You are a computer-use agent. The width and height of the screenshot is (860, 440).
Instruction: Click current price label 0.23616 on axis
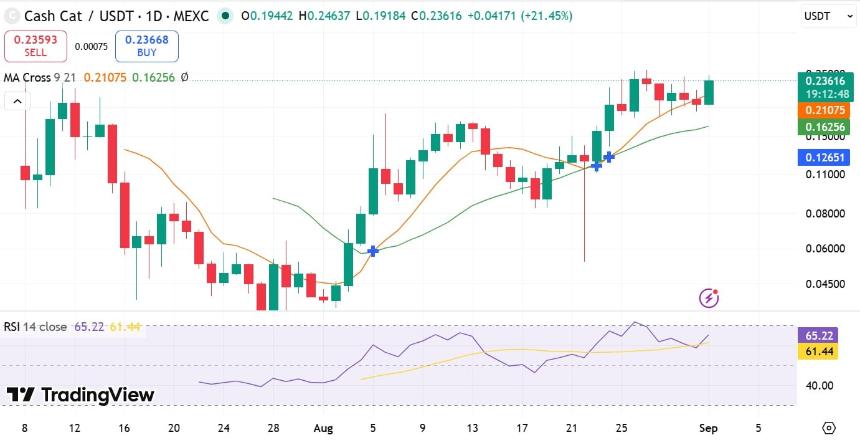pos(827,81)
